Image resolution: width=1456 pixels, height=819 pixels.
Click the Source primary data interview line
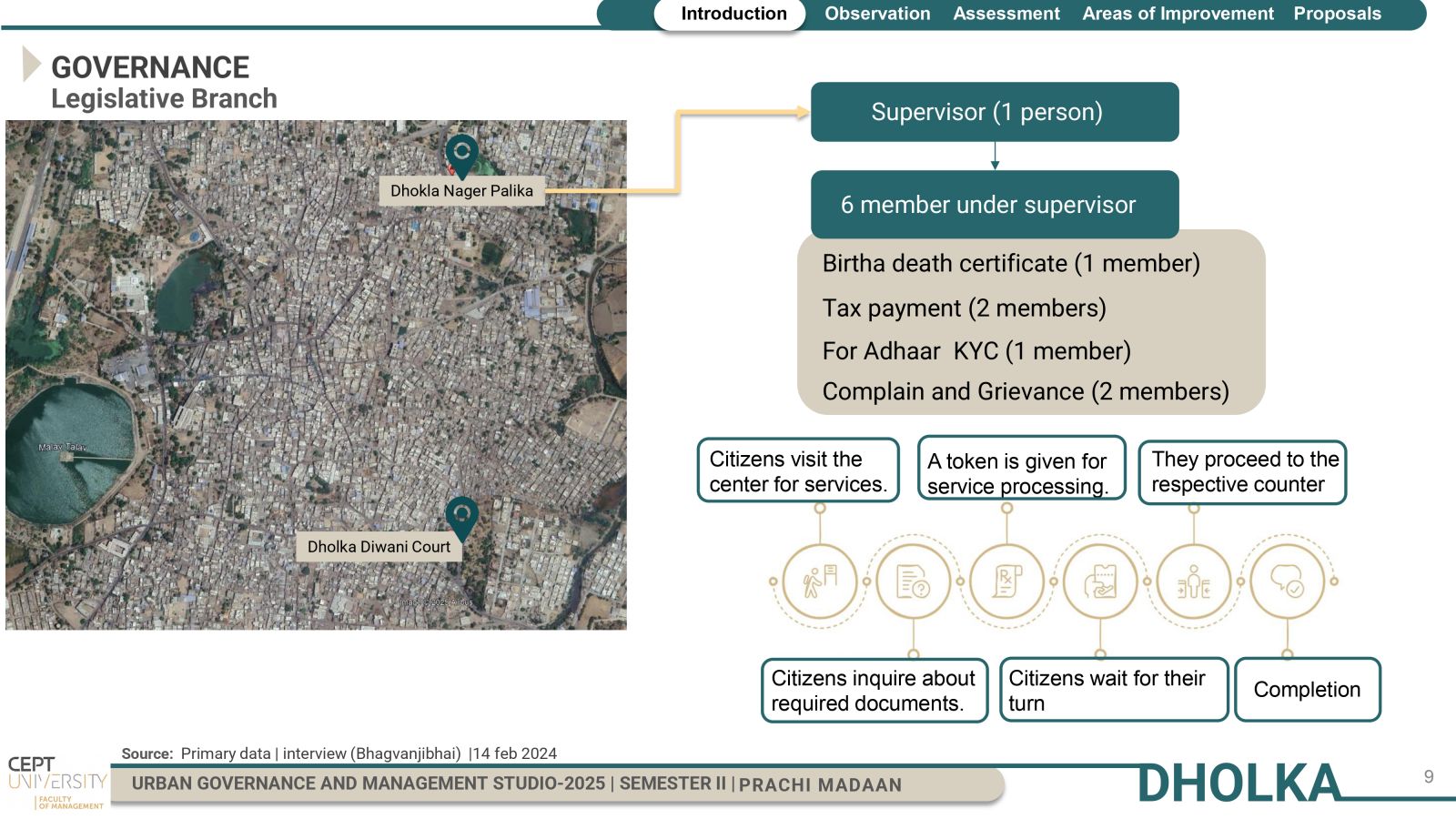click(339, 753)
